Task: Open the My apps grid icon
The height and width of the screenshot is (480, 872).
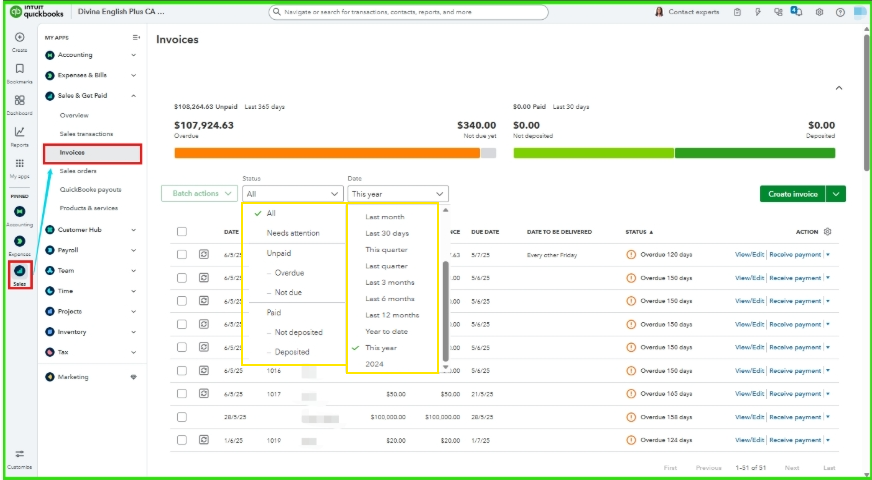Action: [19, 164]
